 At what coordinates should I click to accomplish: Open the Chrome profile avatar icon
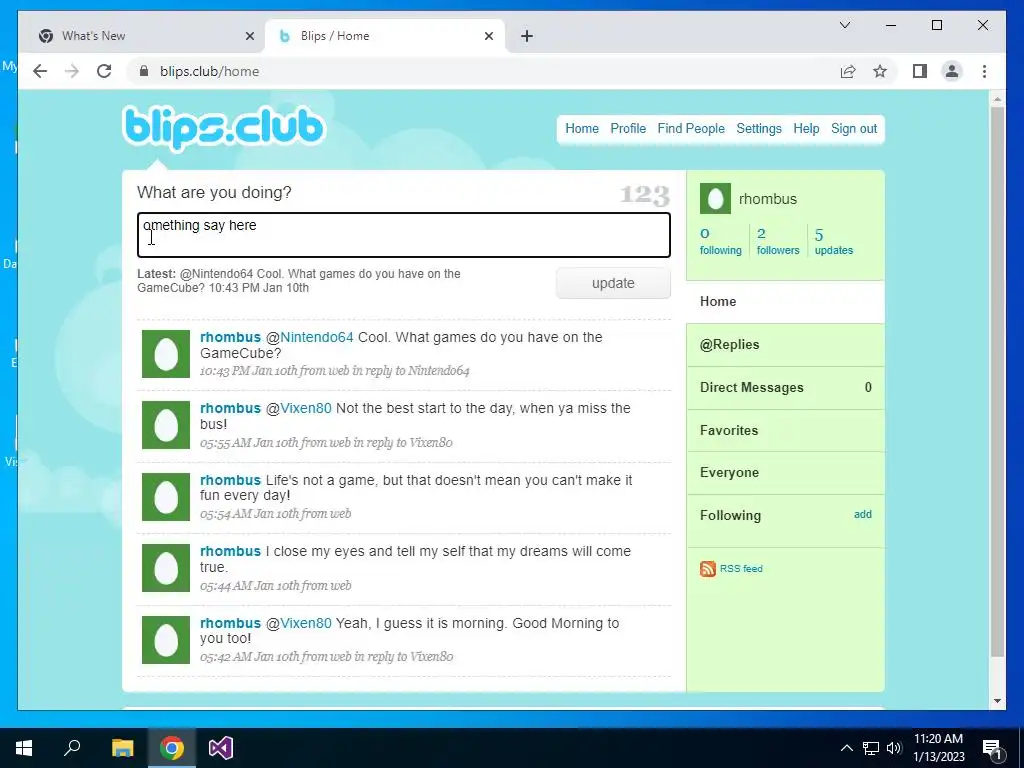[x=952, y=71]
